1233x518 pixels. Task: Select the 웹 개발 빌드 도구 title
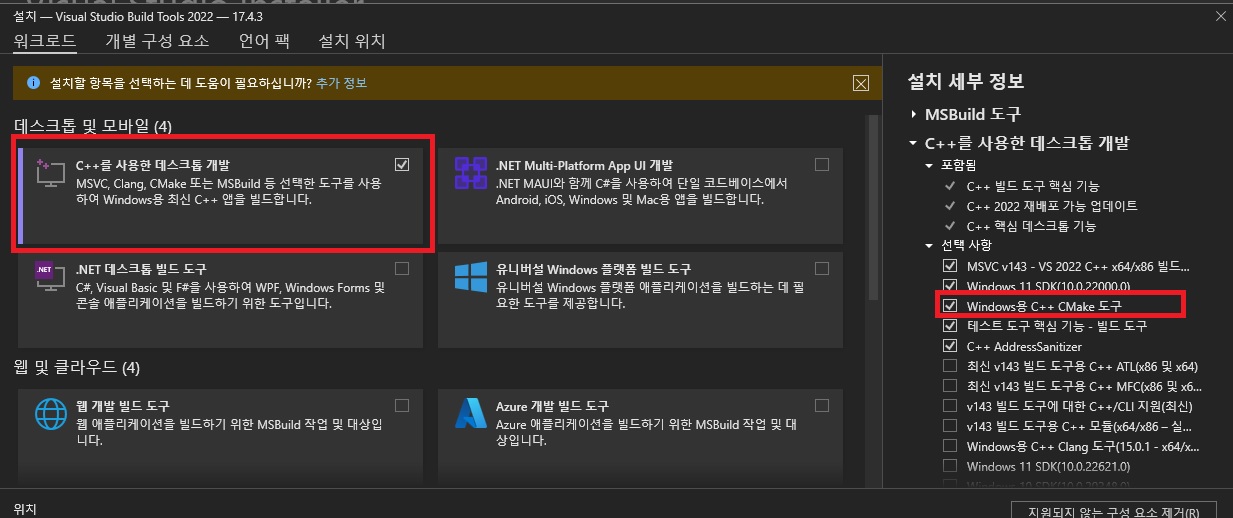123,406
